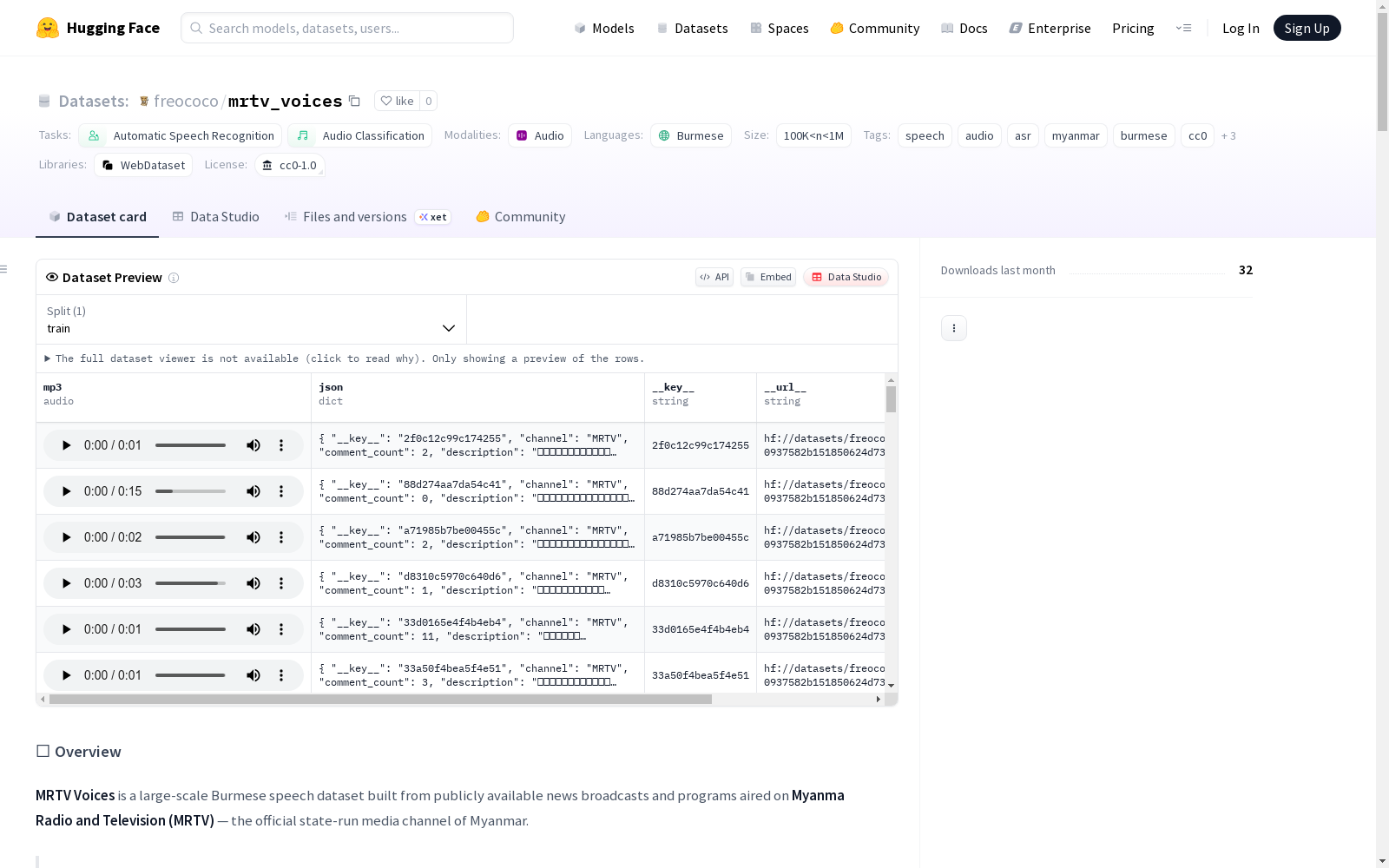Screen dimensions: 1389x868
Task: Select the myanmar tag
Action: 1076,135
